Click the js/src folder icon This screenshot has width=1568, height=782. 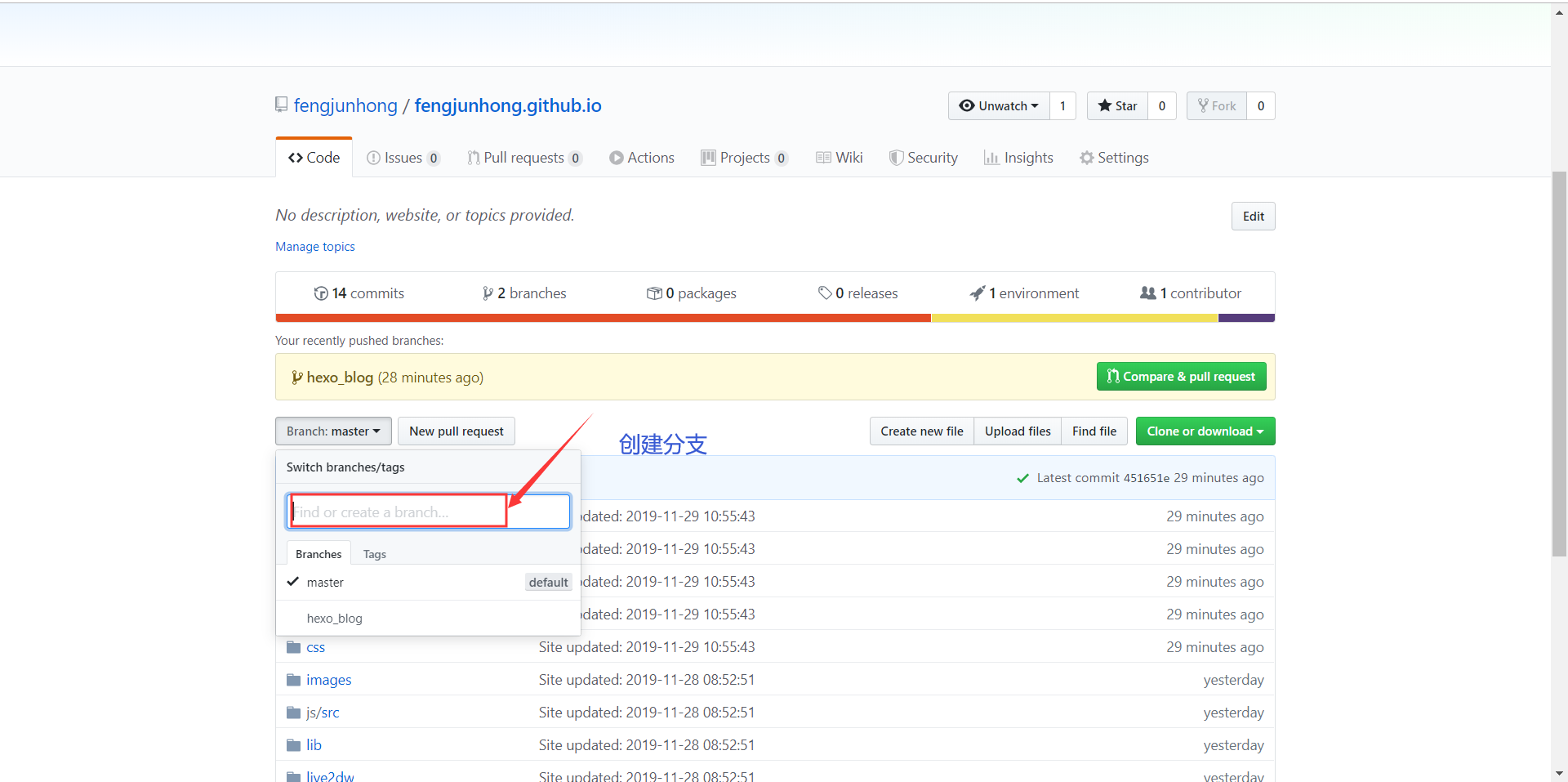pos(294,713)
